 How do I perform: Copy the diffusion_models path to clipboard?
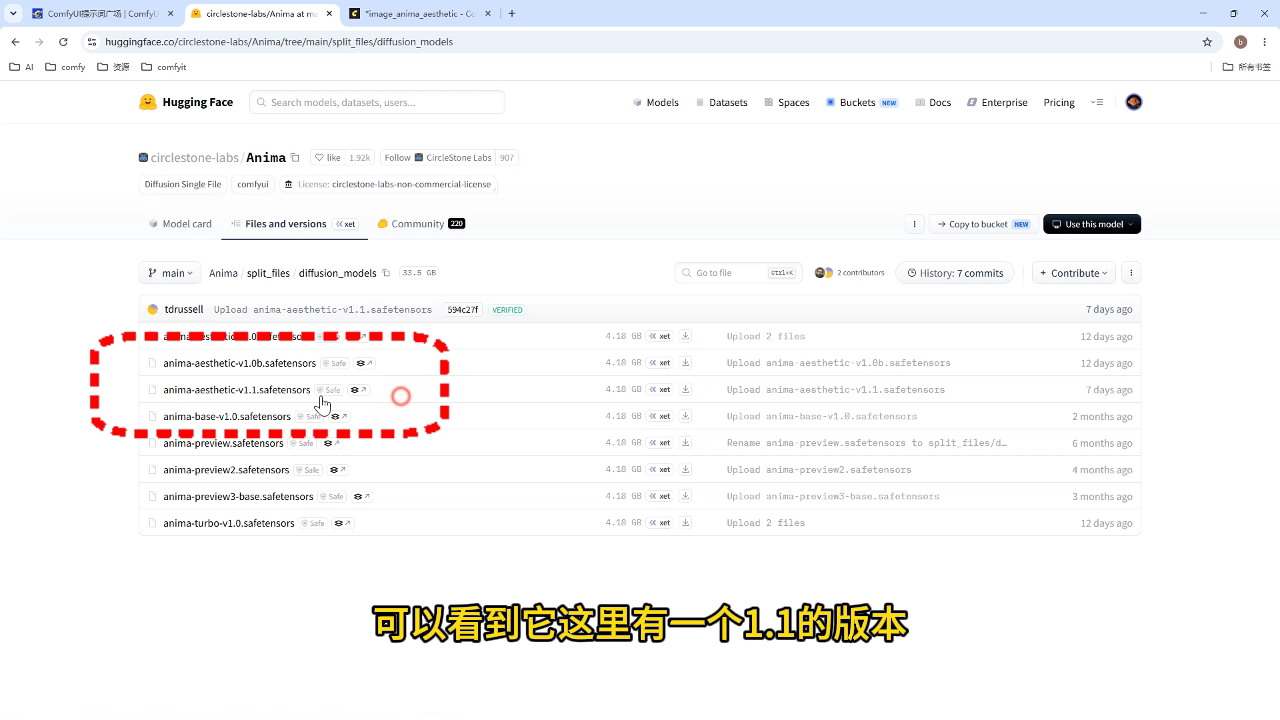(386, 273)
